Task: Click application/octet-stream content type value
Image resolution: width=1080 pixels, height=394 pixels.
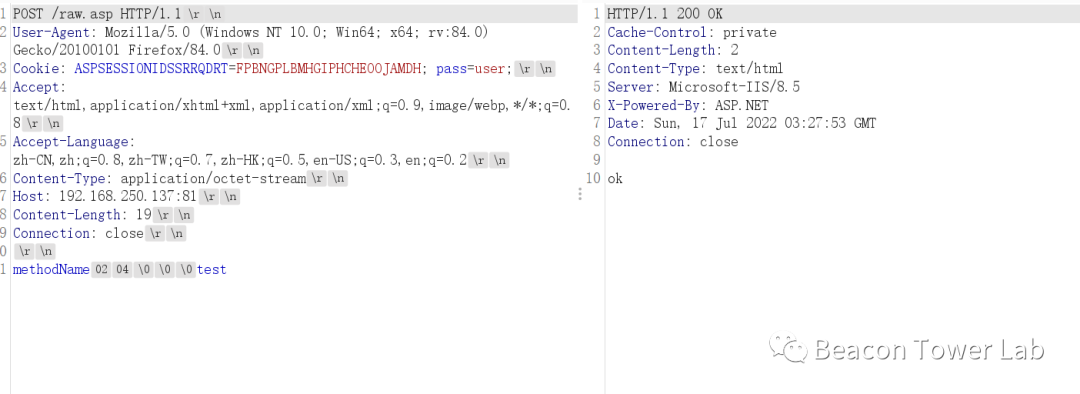Action: click(x=213, y=178)
